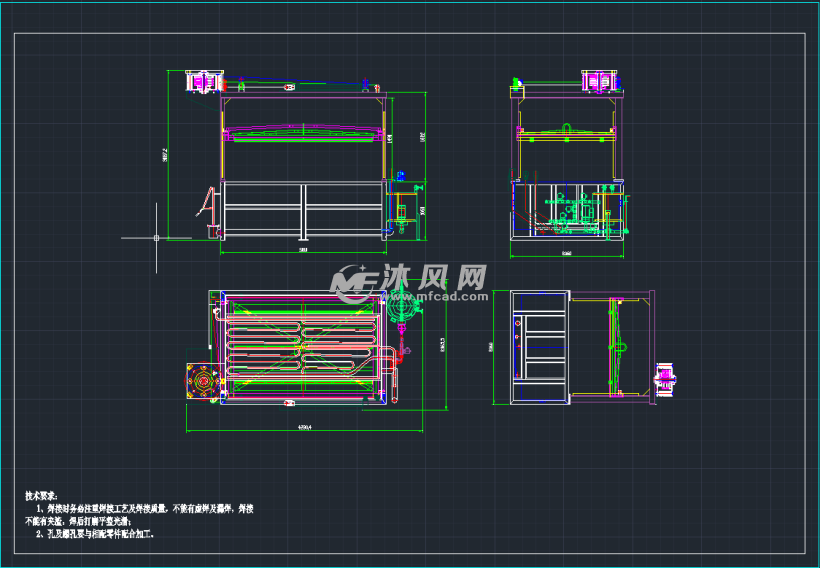Select the red circular flange in the plan view
This screenshot has height=568, width=820.
pyautogui.click(x=205, y=382)
